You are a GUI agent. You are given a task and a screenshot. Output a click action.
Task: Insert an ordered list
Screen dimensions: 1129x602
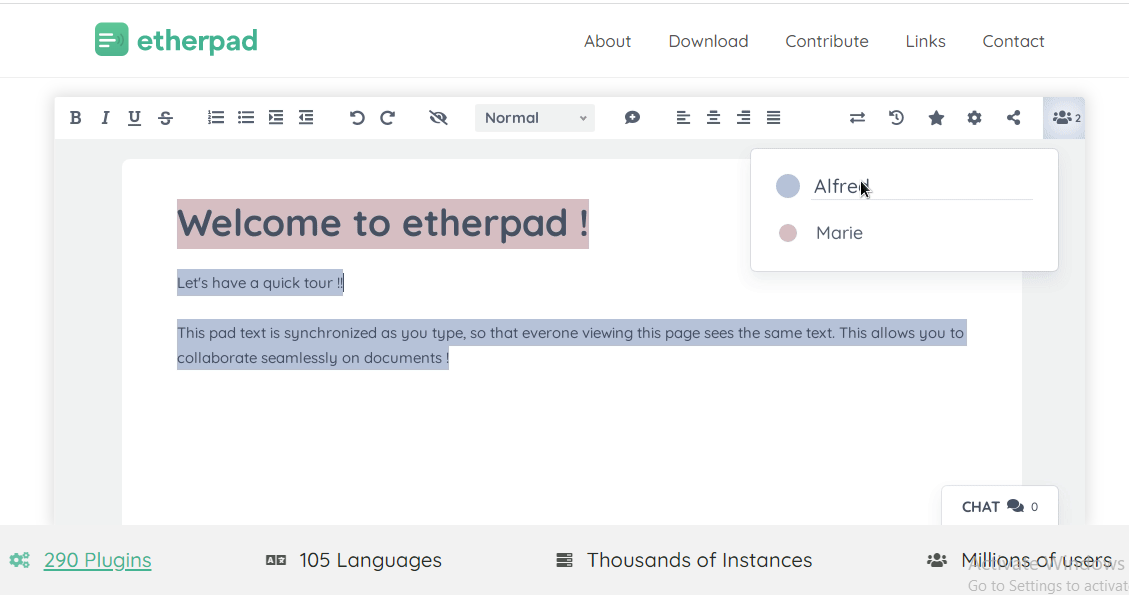point(215,117)
